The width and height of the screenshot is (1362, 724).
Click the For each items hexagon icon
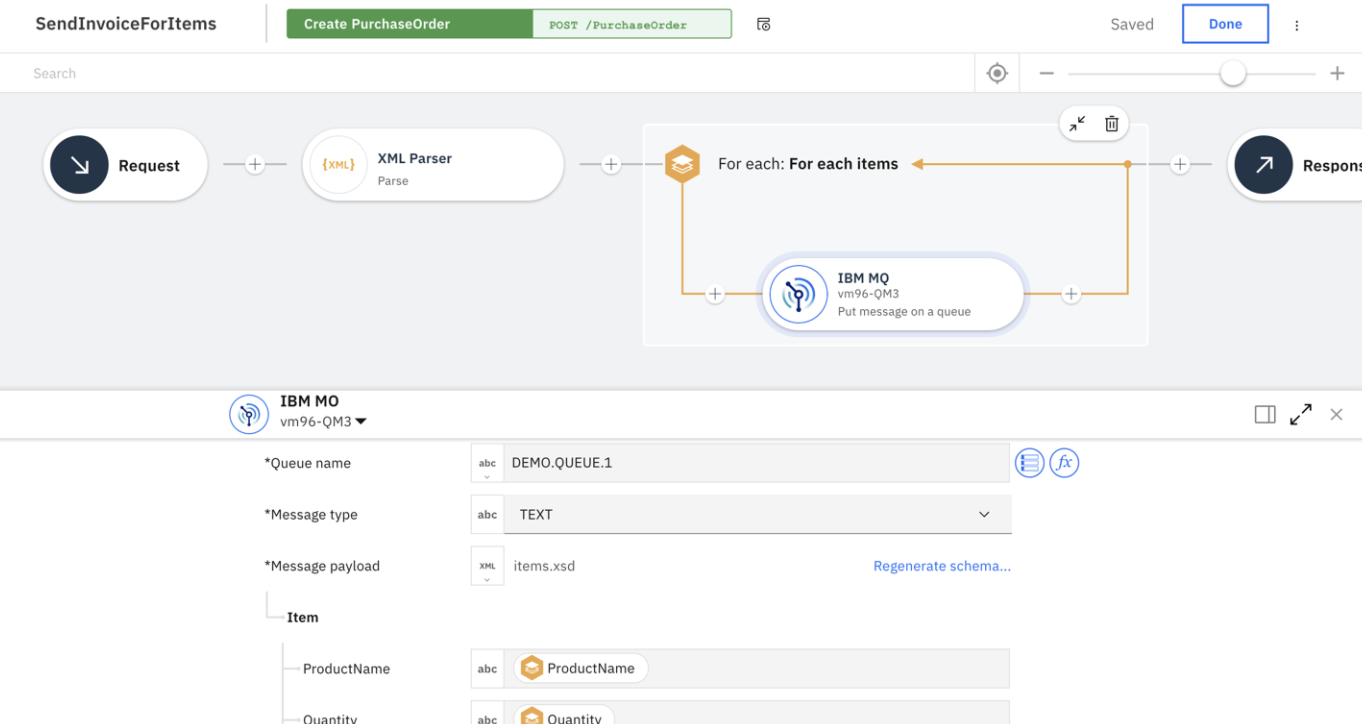[682, 164]
